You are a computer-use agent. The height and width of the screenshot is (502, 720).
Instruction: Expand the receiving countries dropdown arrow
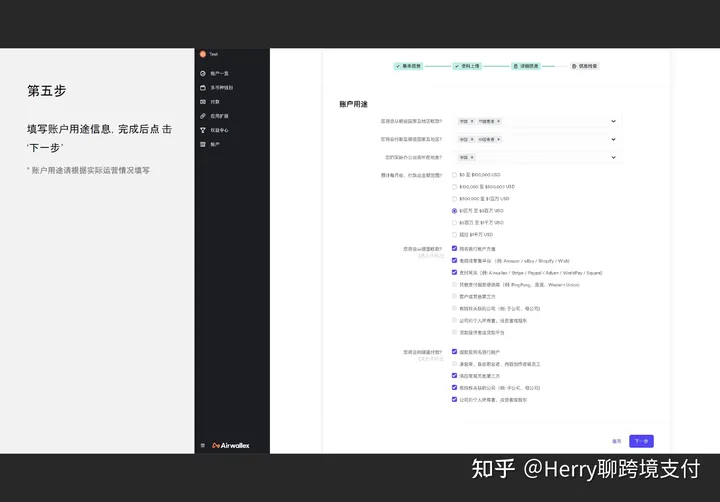pos(613,121)
